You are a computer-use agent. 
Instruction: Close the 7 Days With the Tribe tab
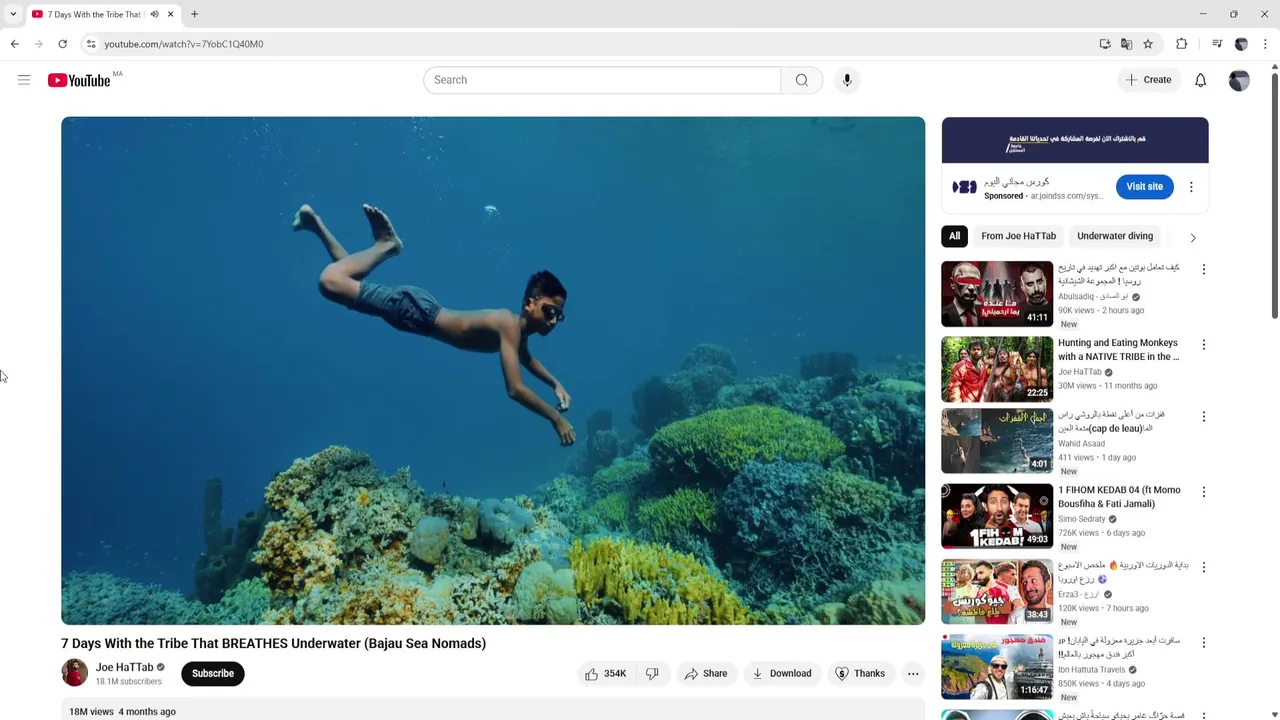pos(170,14)
